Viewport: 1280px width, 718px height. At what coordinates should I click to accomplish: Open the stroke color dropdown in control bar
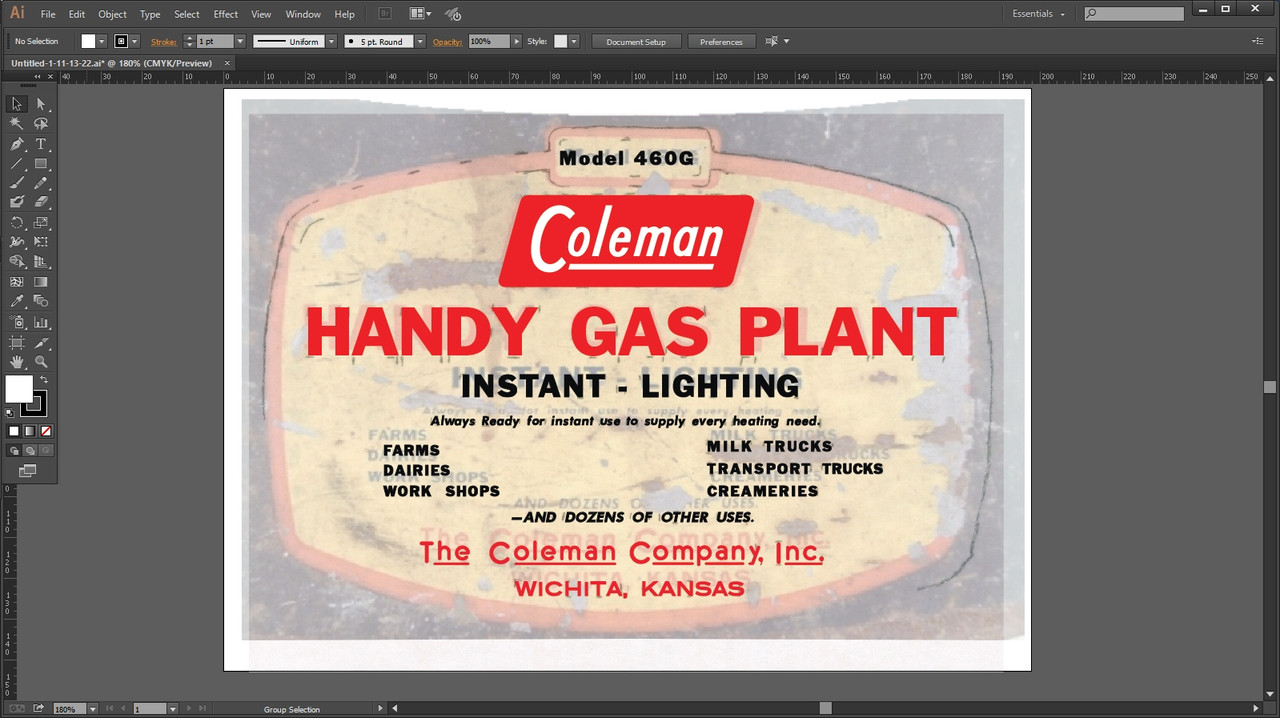[134, 41]
